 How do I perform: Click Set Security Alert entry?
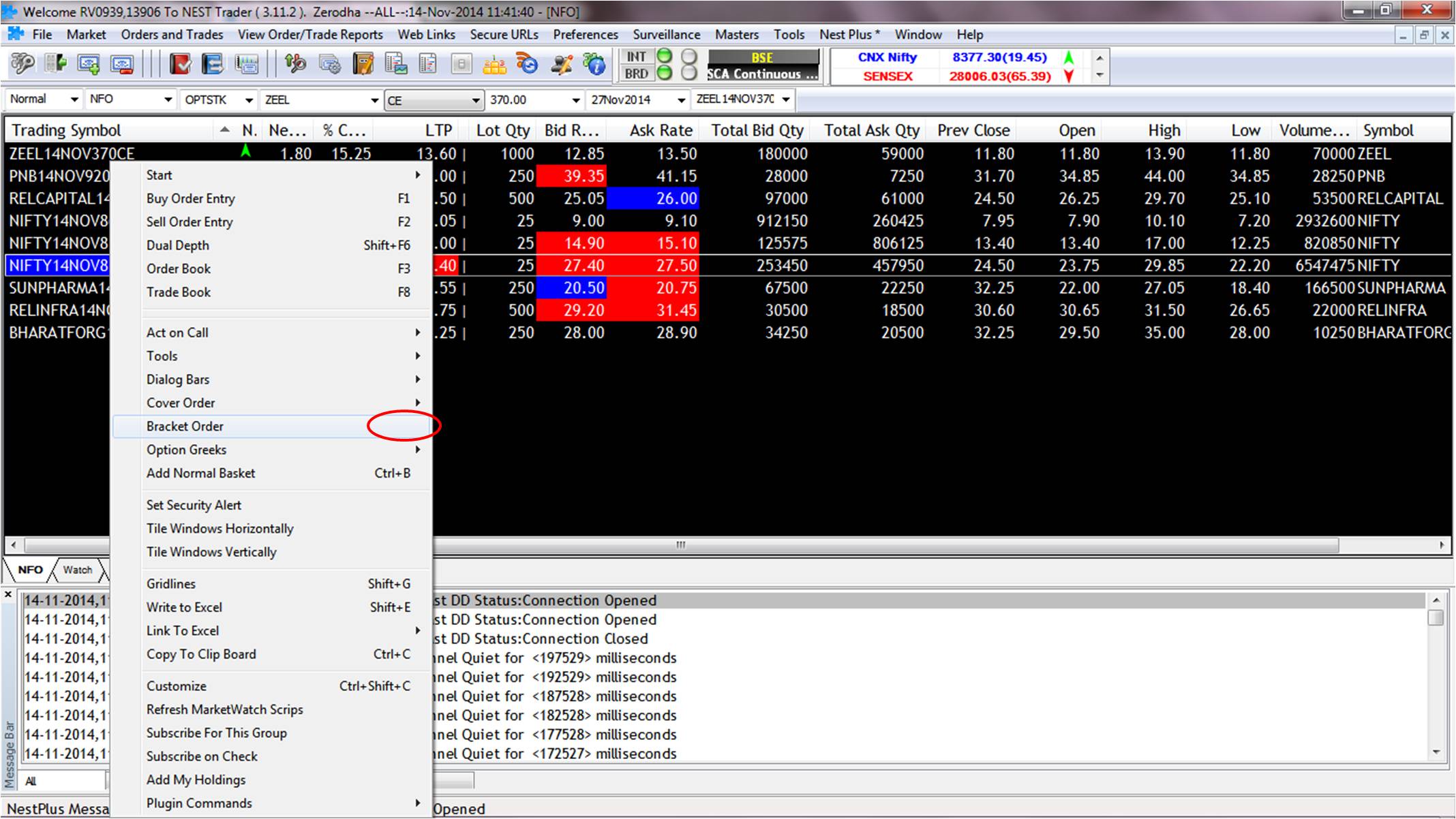coord(271,505)
